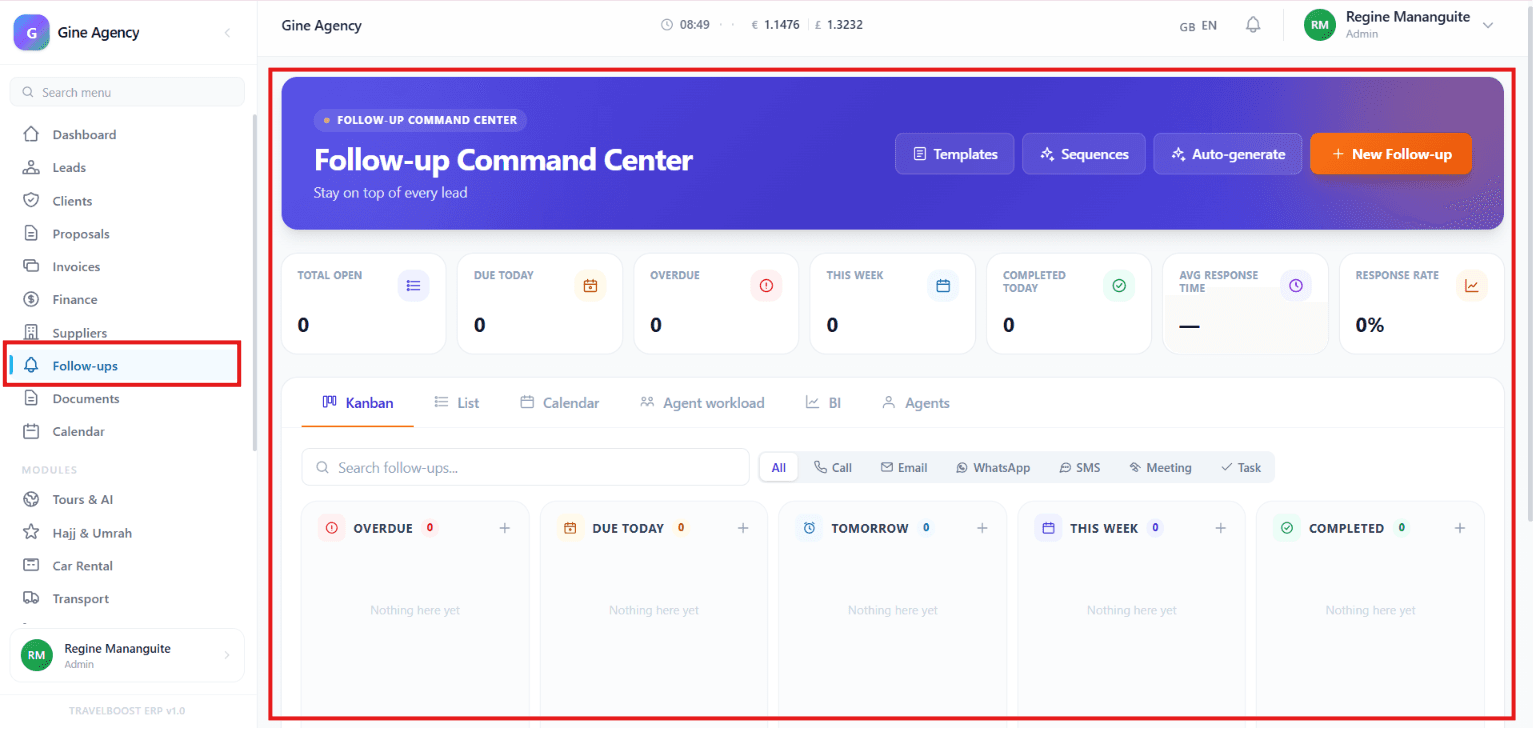Click the Invoices sidebar icon
The image size is (1533, 729).
click(x=31, y=266)
